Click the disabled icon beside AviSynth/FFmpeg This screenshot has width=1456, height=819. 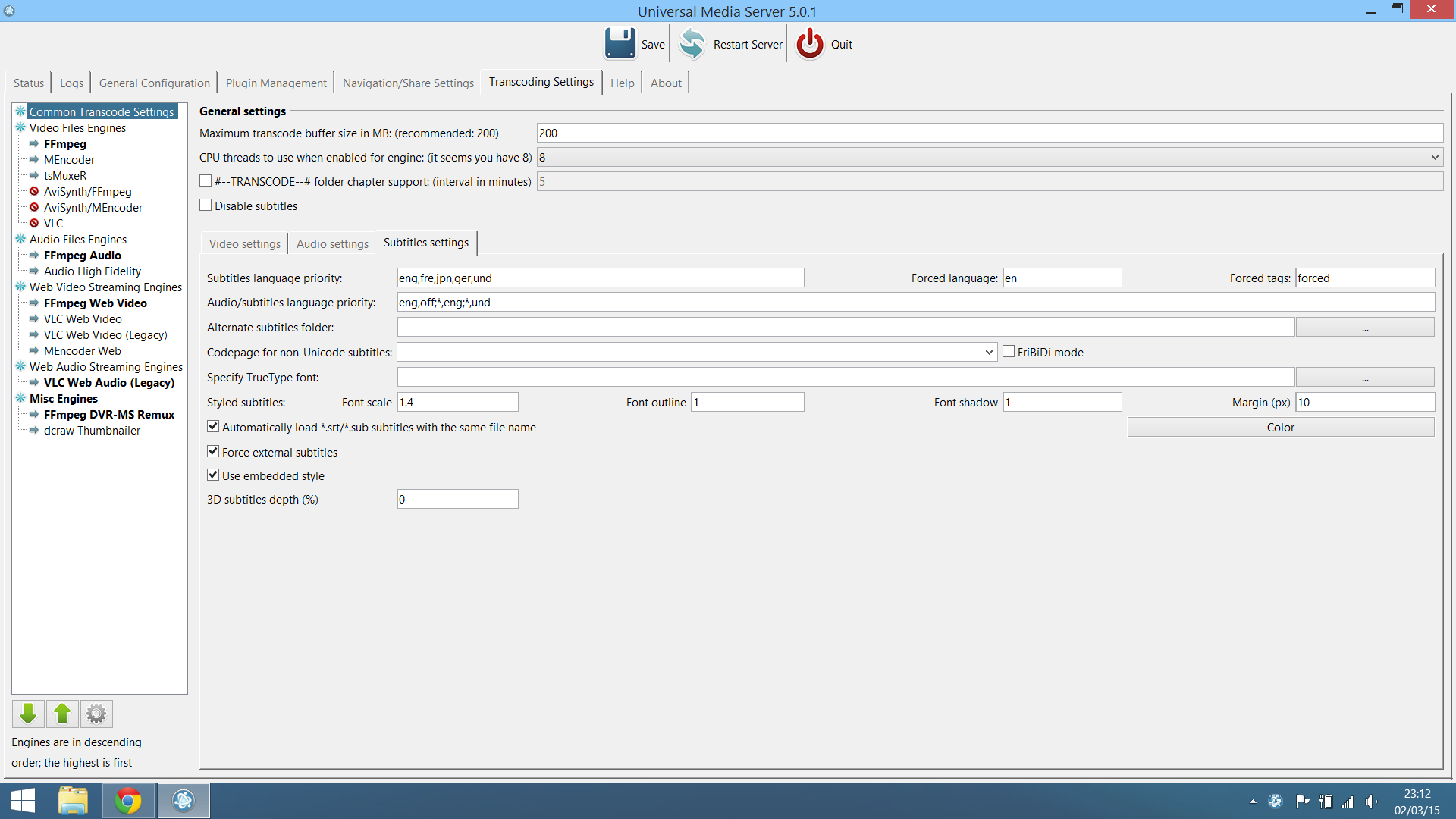[34, 191]
